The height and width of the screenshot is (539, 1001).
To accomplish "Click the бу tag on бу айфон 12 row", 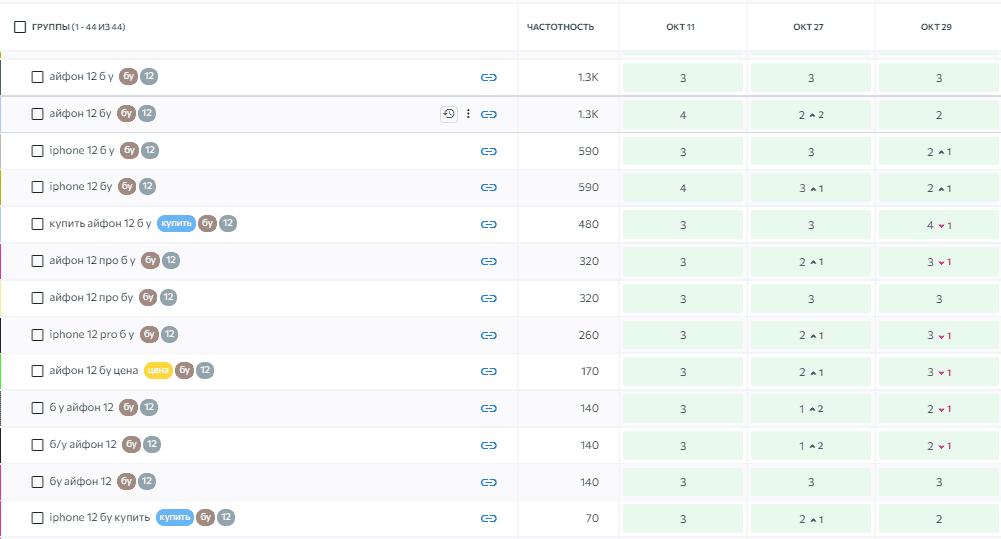I will 126,482.
